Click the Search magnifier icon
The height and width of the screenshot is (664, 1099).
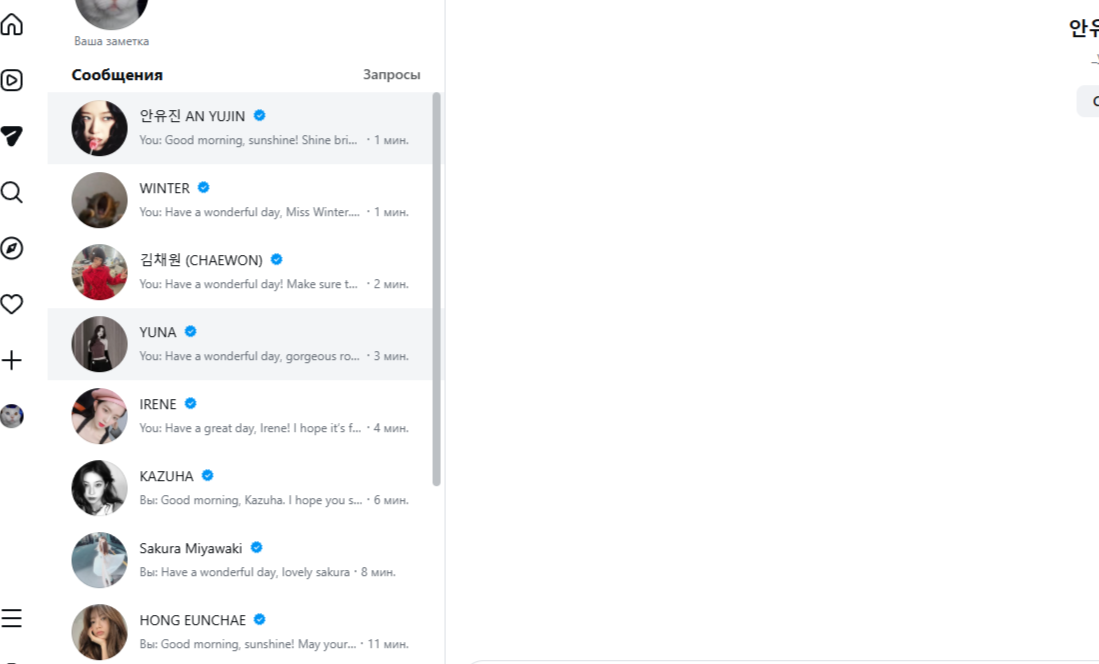click(12, 192)
